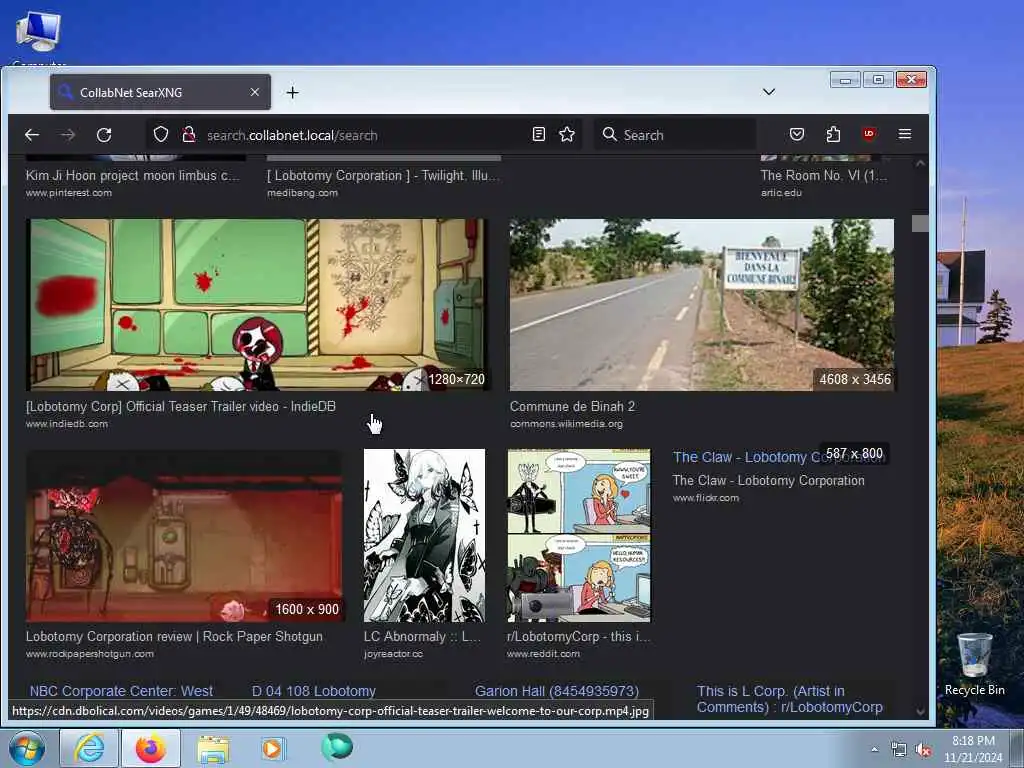Reload the current page
This screenshot has height=768, width=1024.
104,135
